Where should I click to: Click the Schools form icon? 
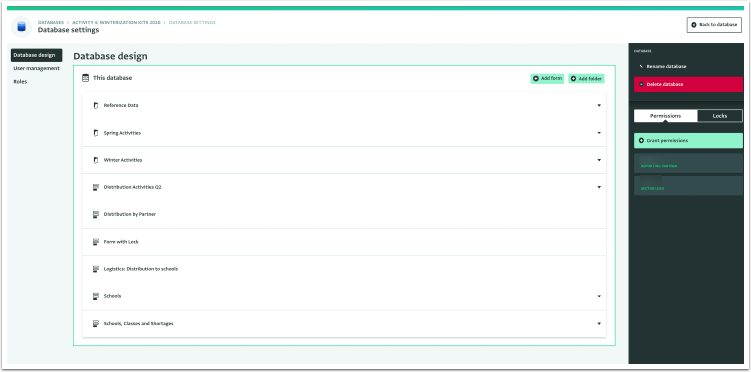tap(96, 296)
